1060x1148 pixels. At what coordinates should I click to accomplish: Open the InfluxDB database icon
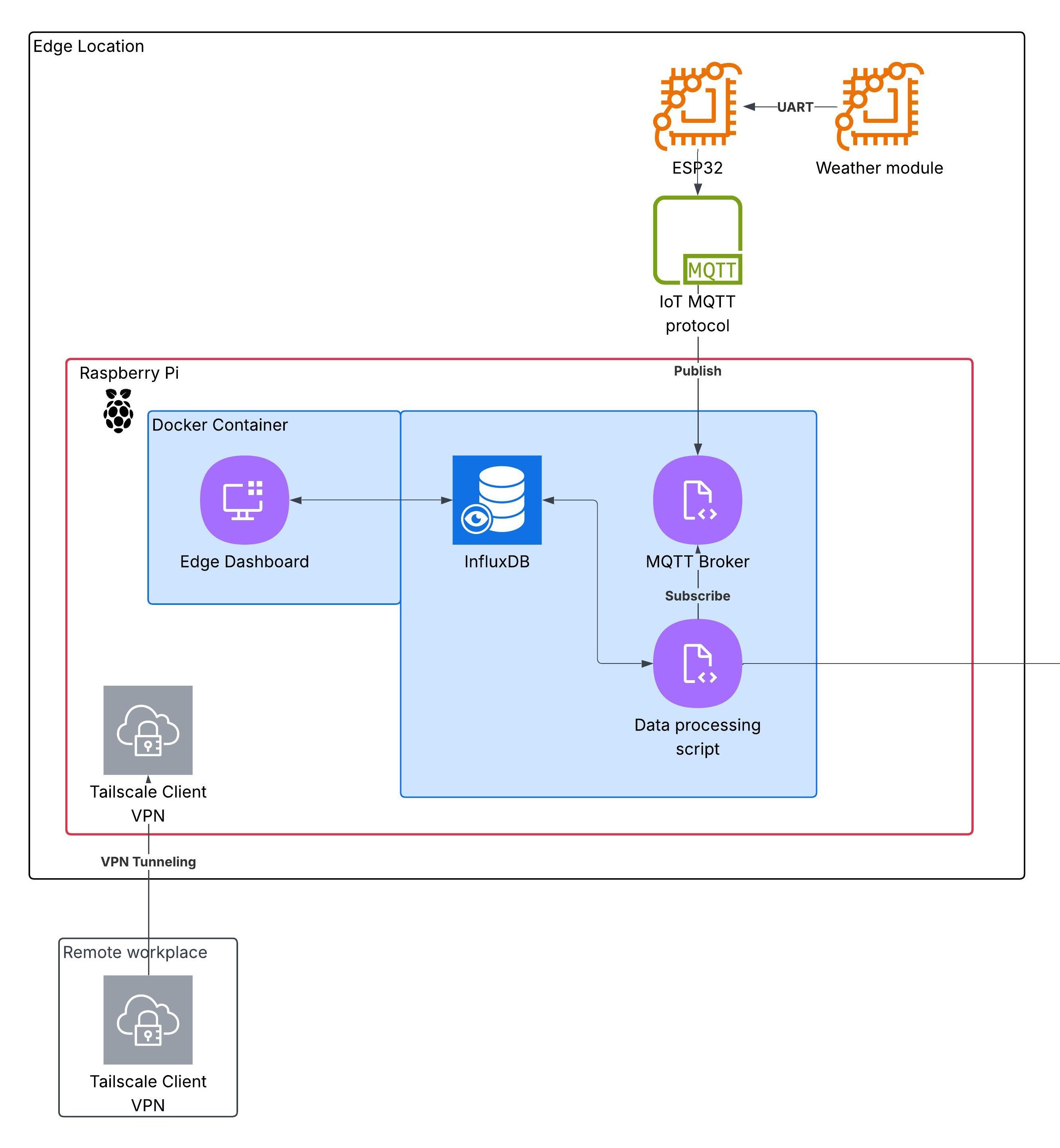tap(497, 500)
